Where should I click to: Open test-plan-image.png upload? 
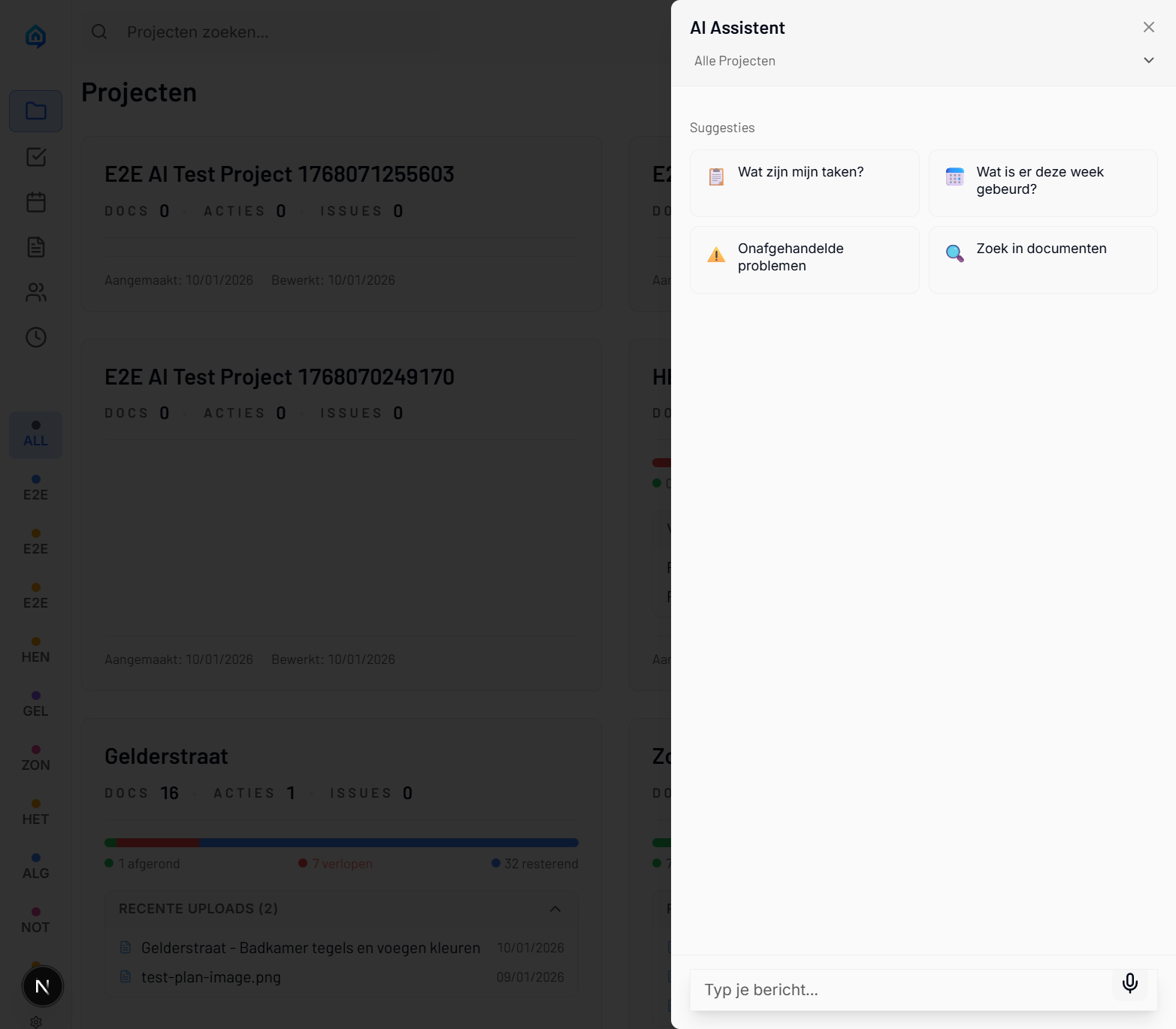coord(211,977)
